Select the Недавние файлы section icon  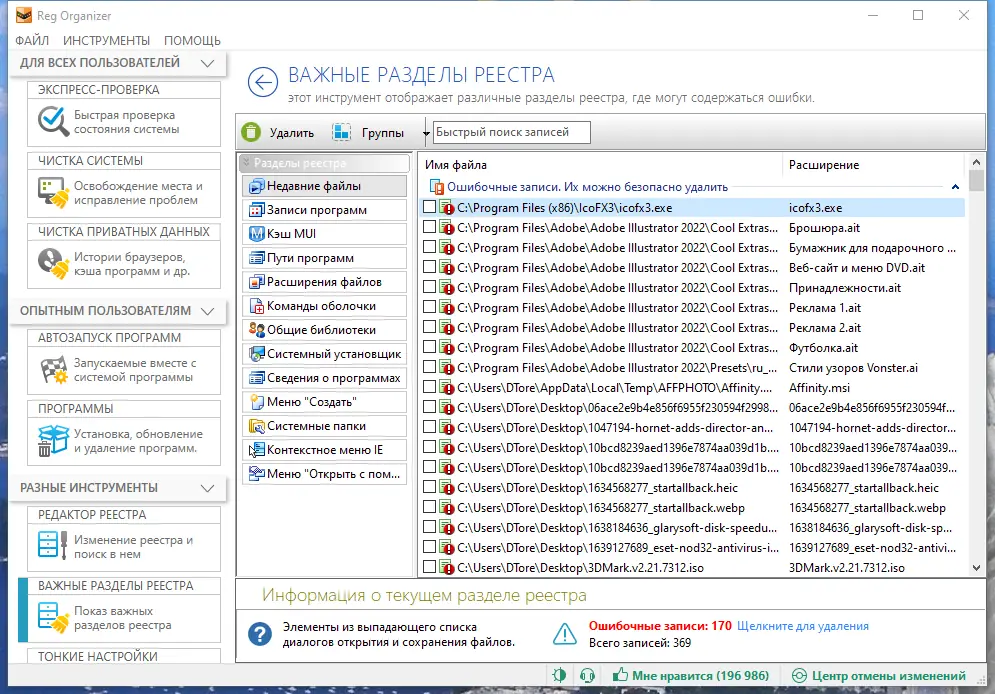[256, 186]
